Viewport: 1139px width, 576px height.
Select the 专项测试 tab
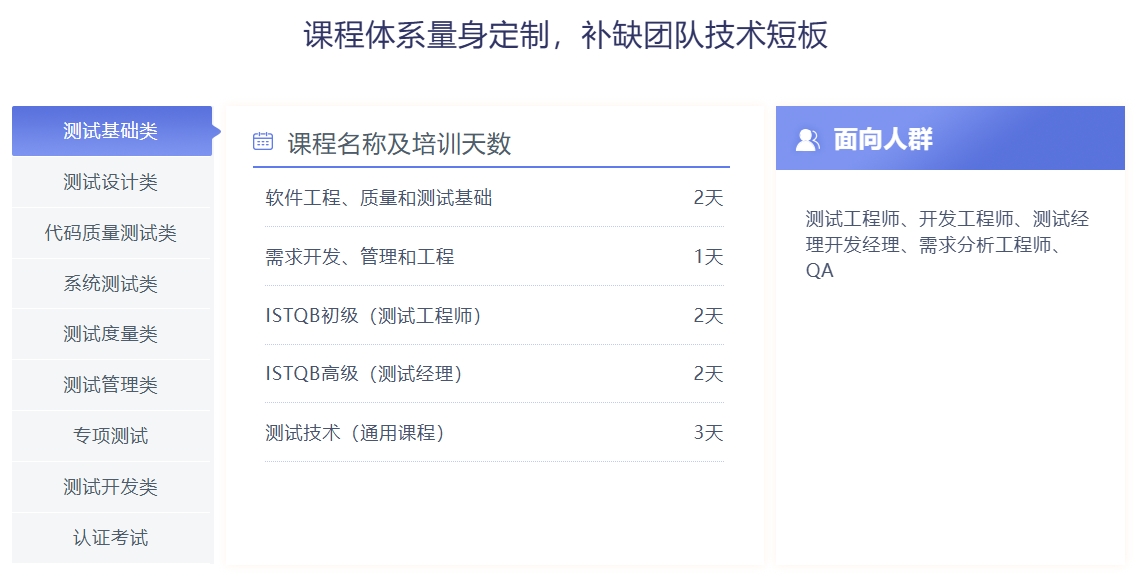click(x=111, y=436)
